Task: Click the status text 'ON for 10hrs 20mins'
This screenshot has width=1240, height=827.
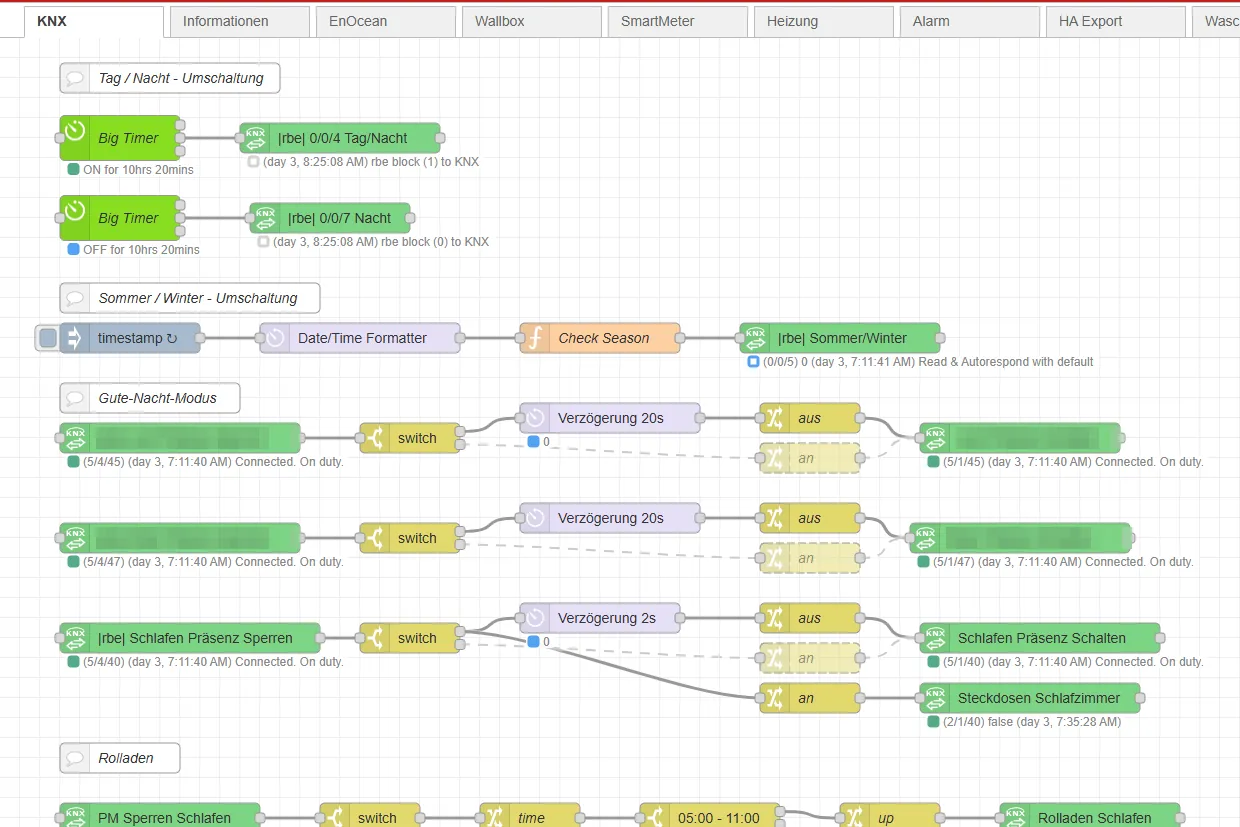Action: pyautogui.click(x=138, y=170)
